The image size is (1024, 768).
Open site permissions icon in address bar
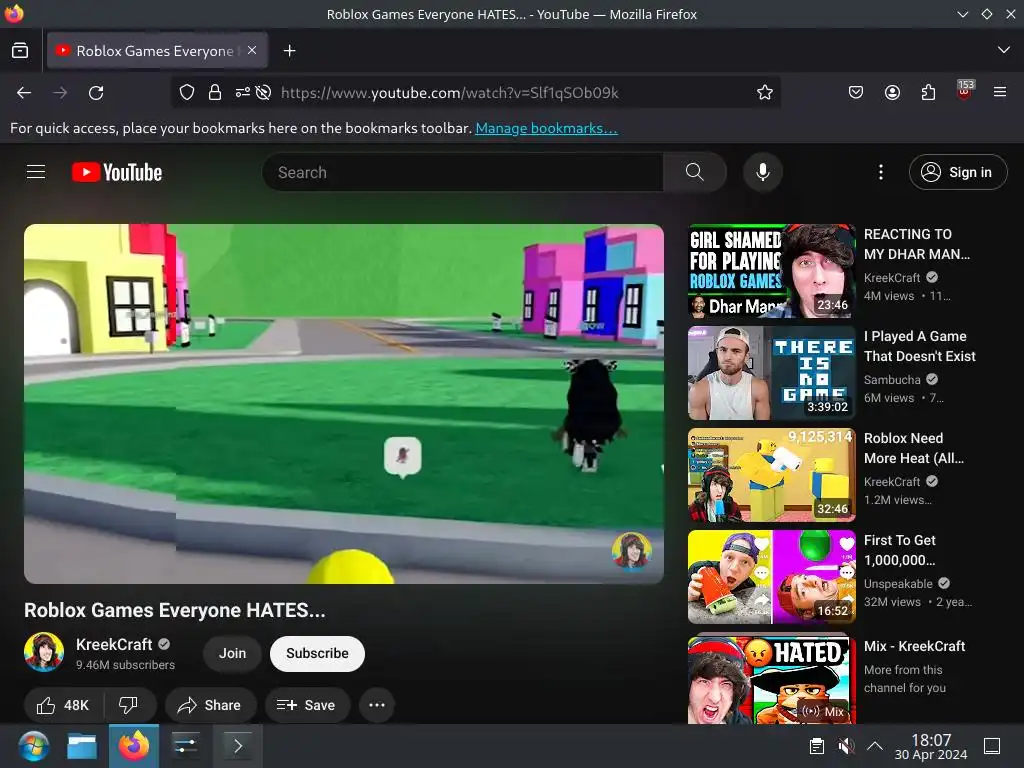coord(242,93)
